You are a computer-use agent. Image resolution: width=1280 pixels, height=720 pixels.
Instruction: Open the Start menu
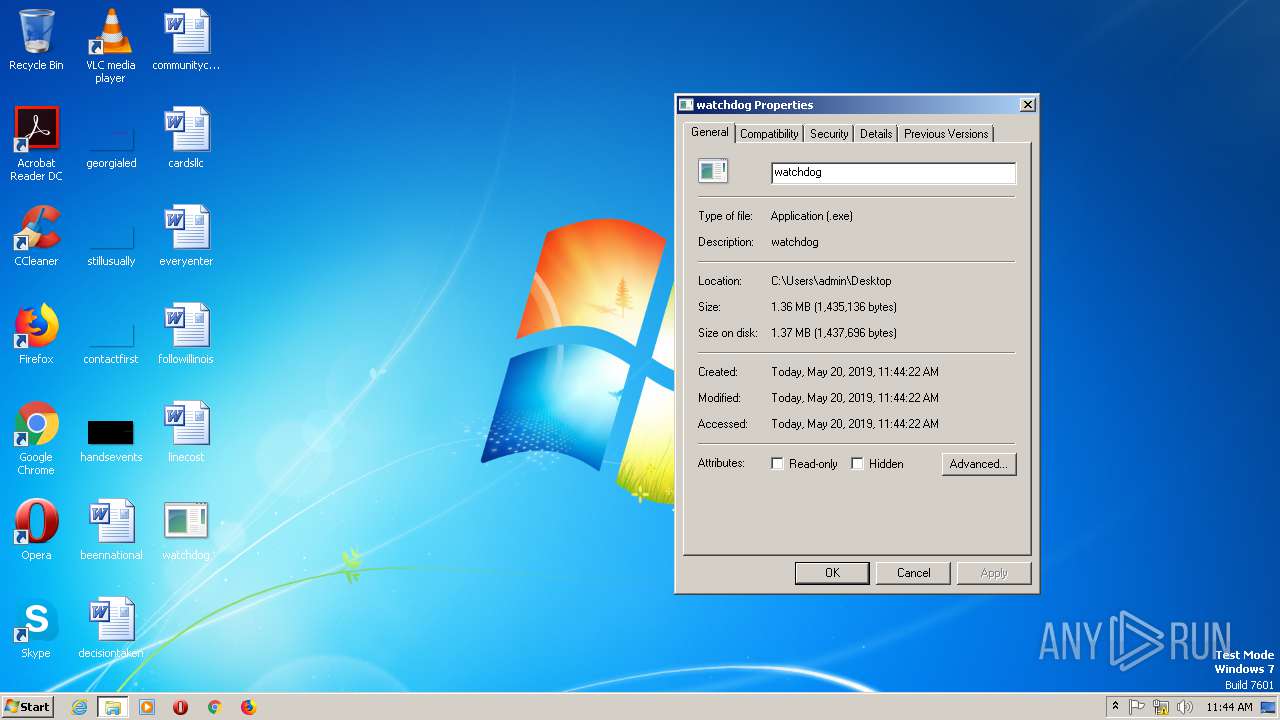click(x=28, y=707)
